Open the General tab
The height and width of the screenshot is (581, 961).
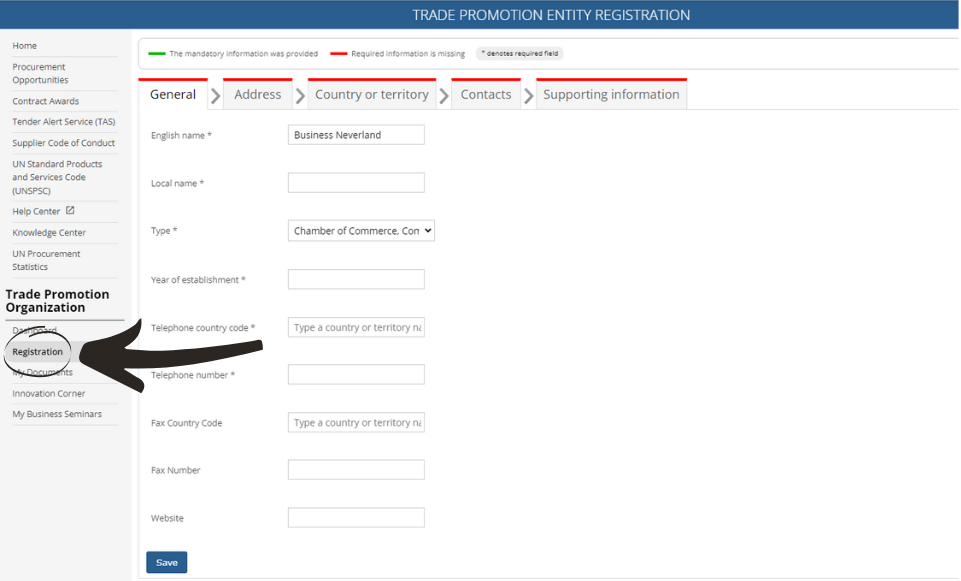173,94
